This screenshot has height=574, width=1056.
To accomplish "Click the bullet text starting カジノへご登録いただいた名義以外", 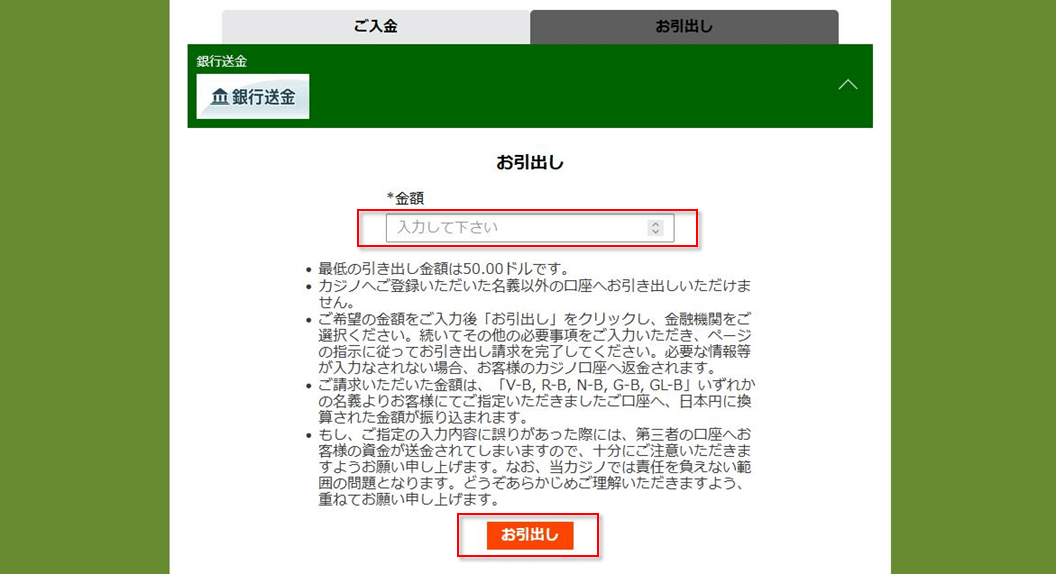I will pos(535,294).
